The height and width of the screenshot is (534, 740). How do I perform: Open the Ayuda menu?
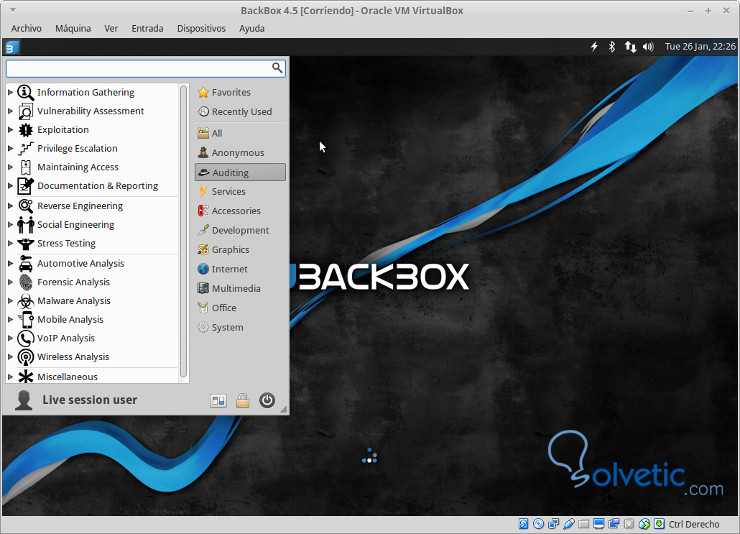pos(252,28)
